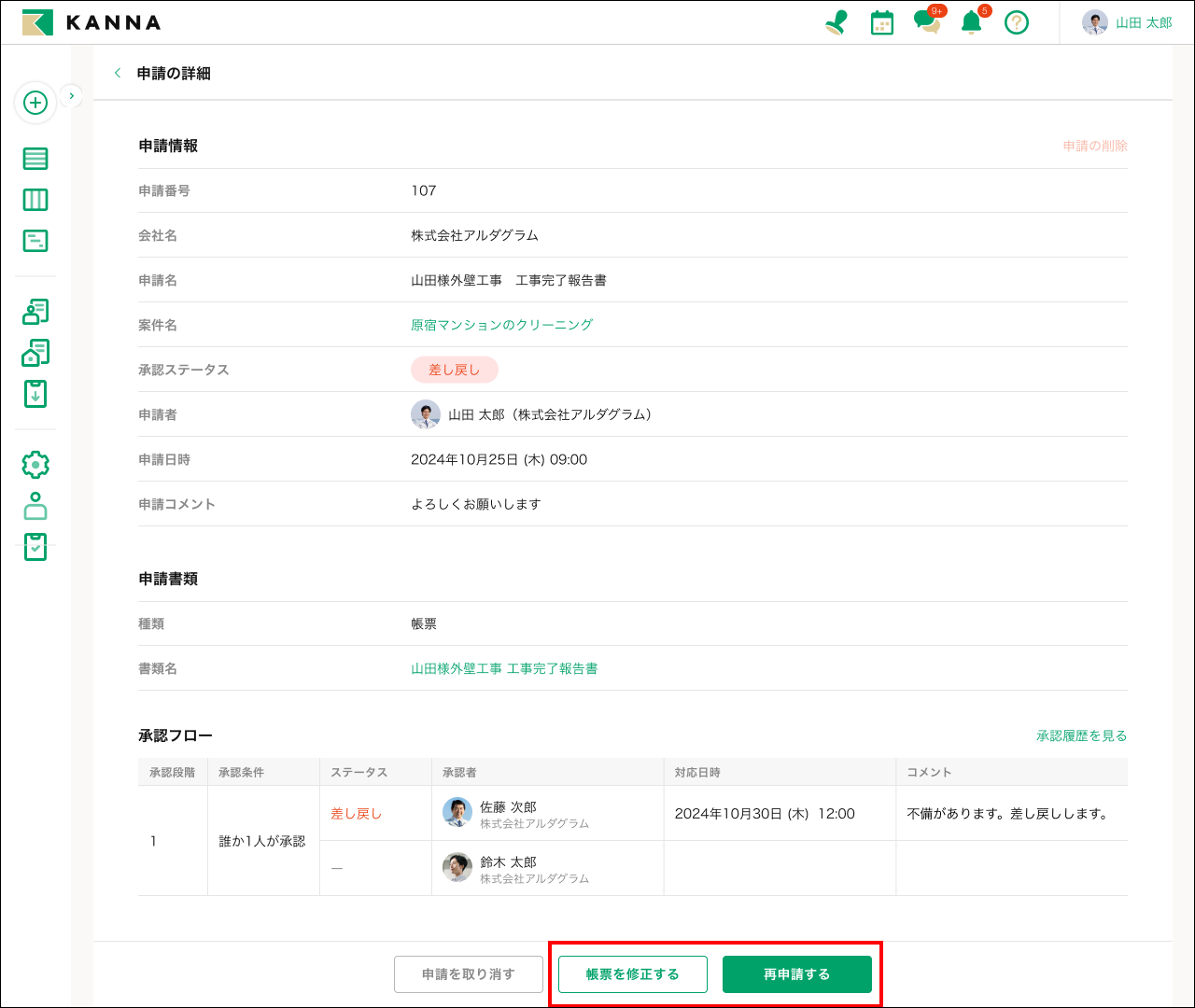Open the settings gear in sidebar
Screen dimensions: 1195x1008
pyautogui.click(x=35, y=465)
